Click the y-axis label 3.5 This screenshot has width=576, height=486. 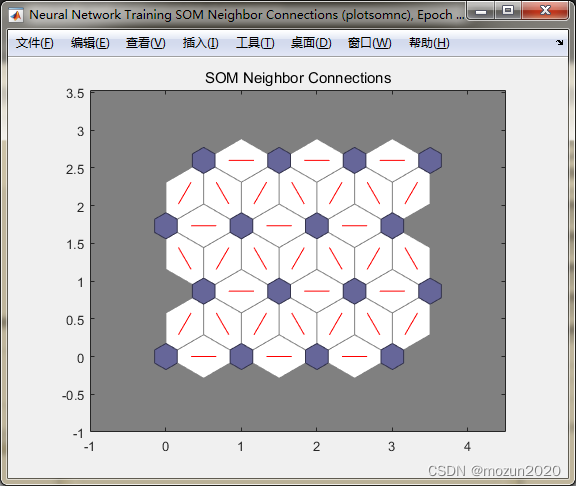(75, 93)
